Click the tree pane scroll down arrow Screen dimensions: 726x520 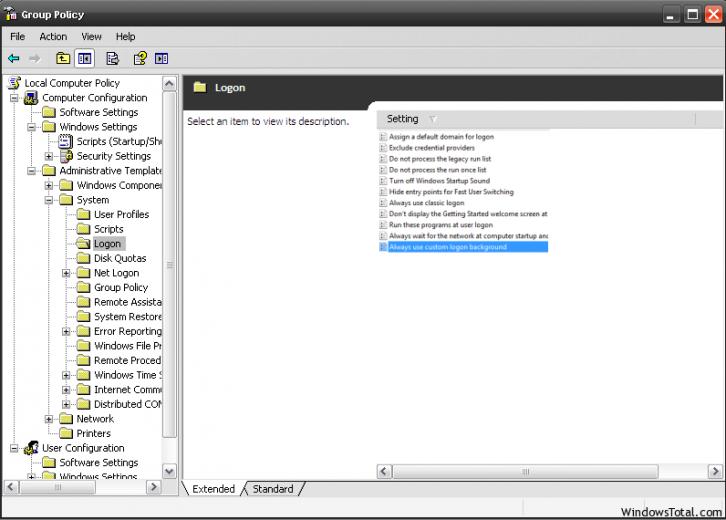[168, 471]
